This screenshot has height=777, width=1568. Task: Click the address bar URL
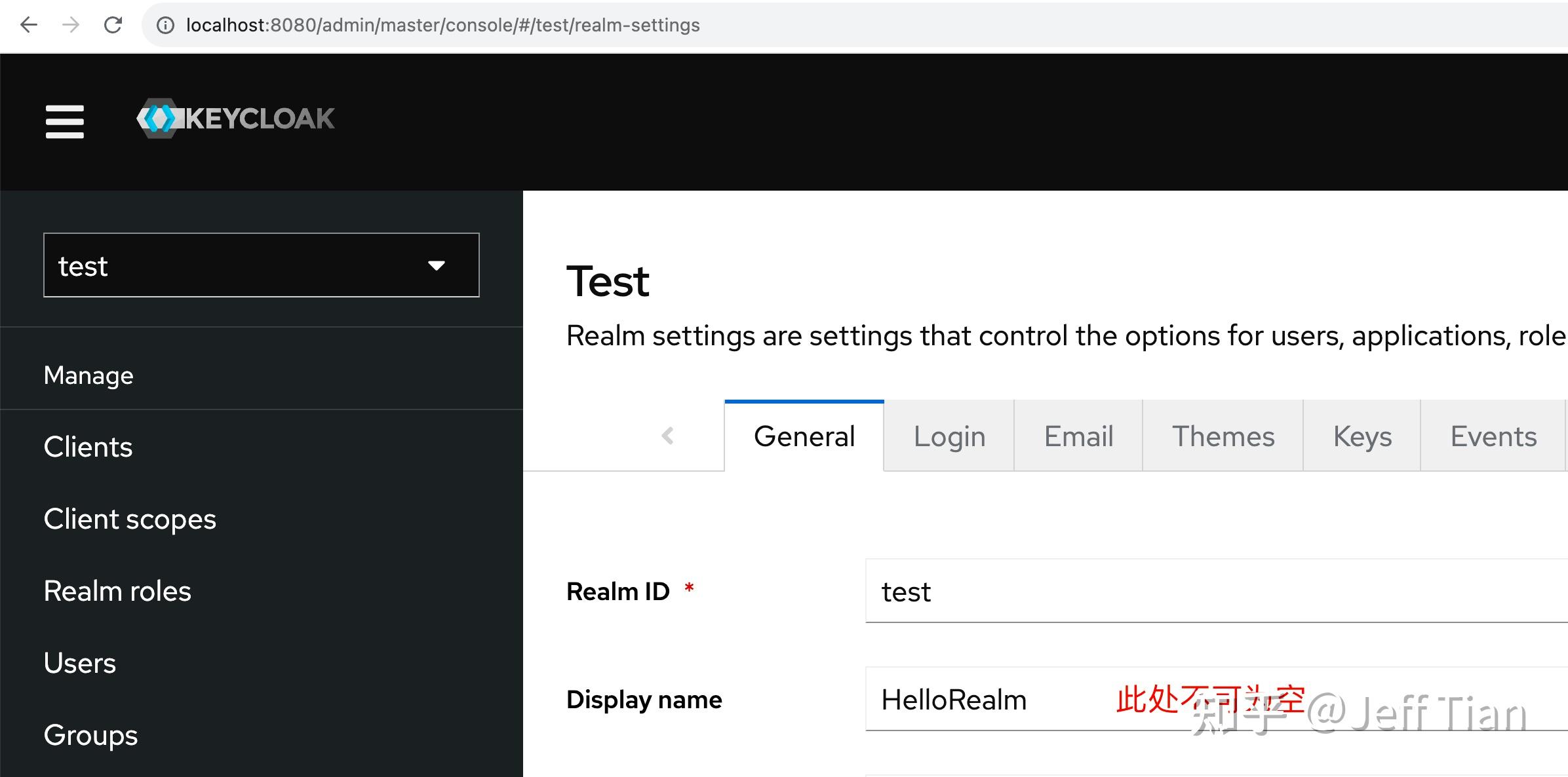443,25
